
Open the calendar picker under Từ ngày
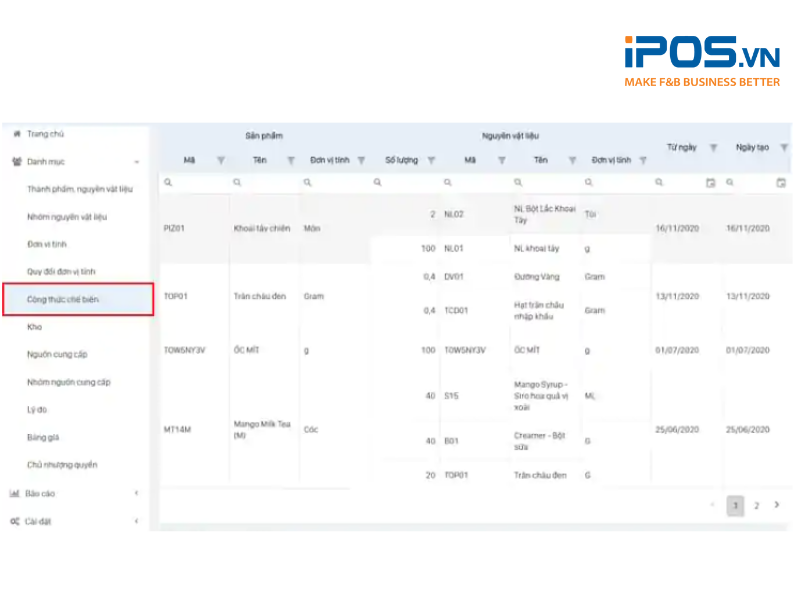[711, 183]
